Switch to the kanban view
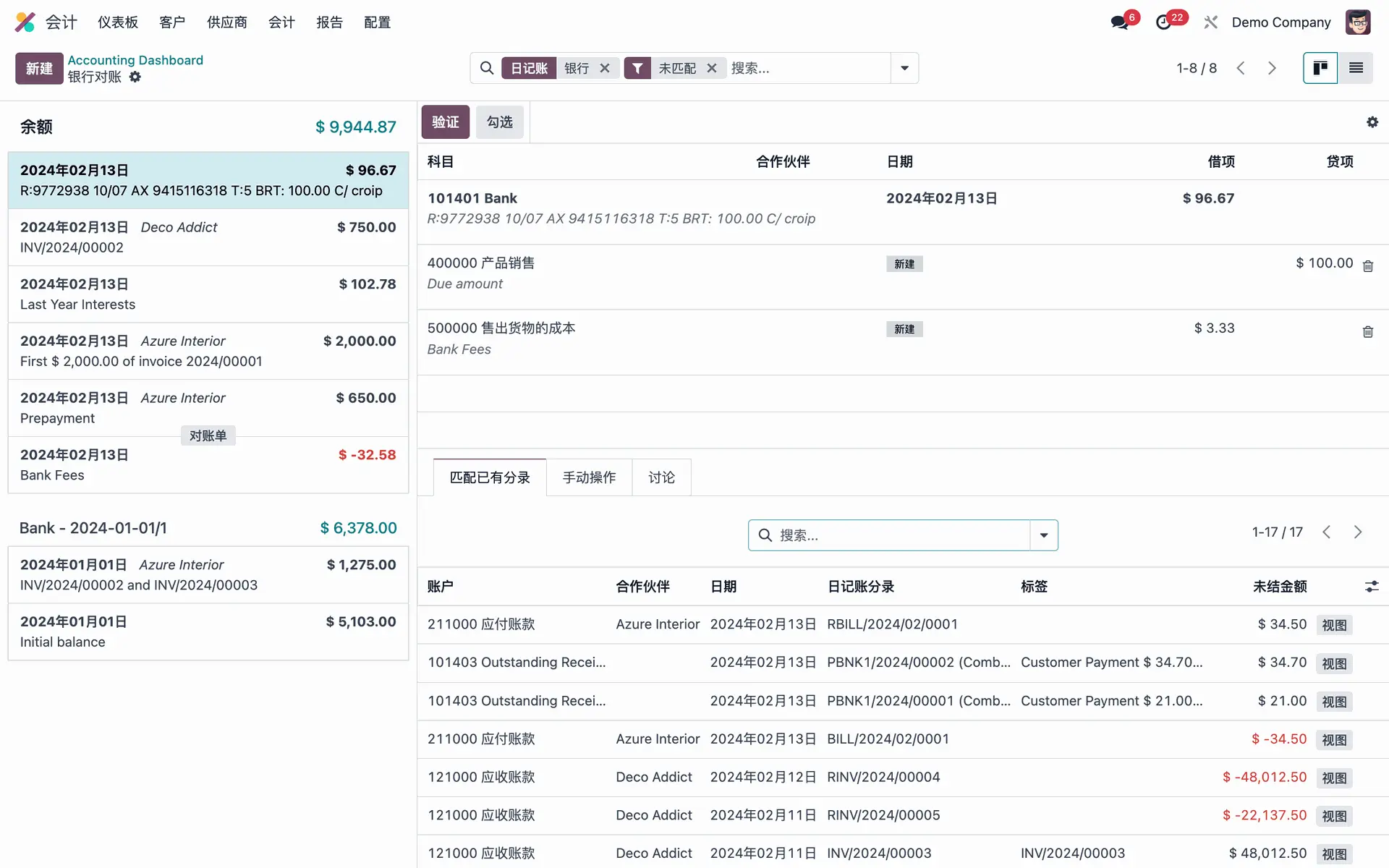 tap(1320, 68)
